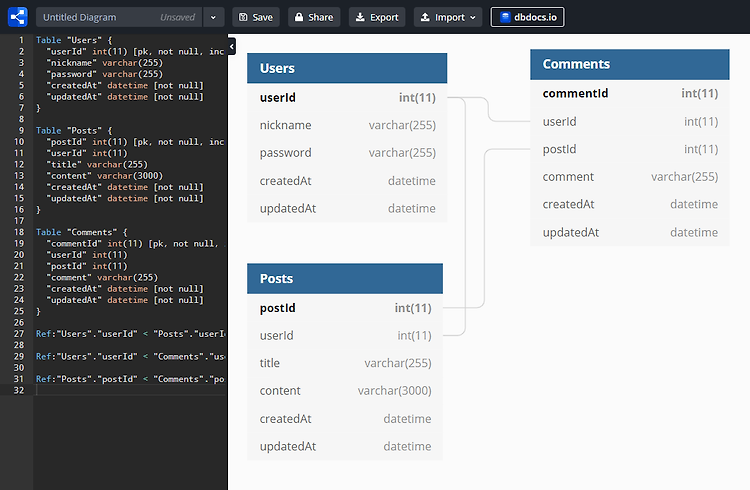Click password row in Users table

[347, 153]
